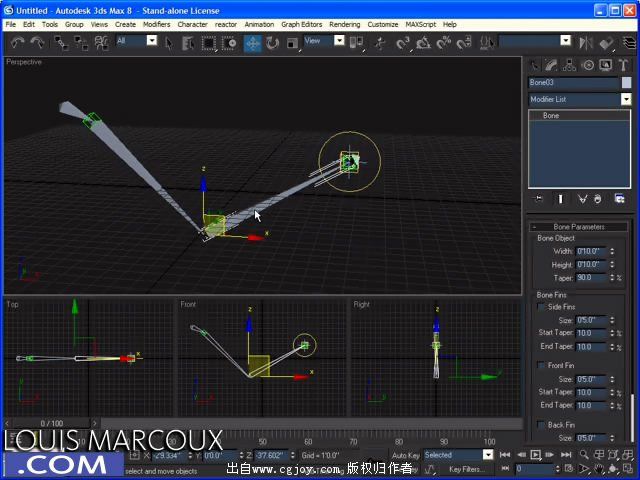This screenshot has height=480, width=640.
Task: Toggle the Auto Key button
Action: point(405,455)
